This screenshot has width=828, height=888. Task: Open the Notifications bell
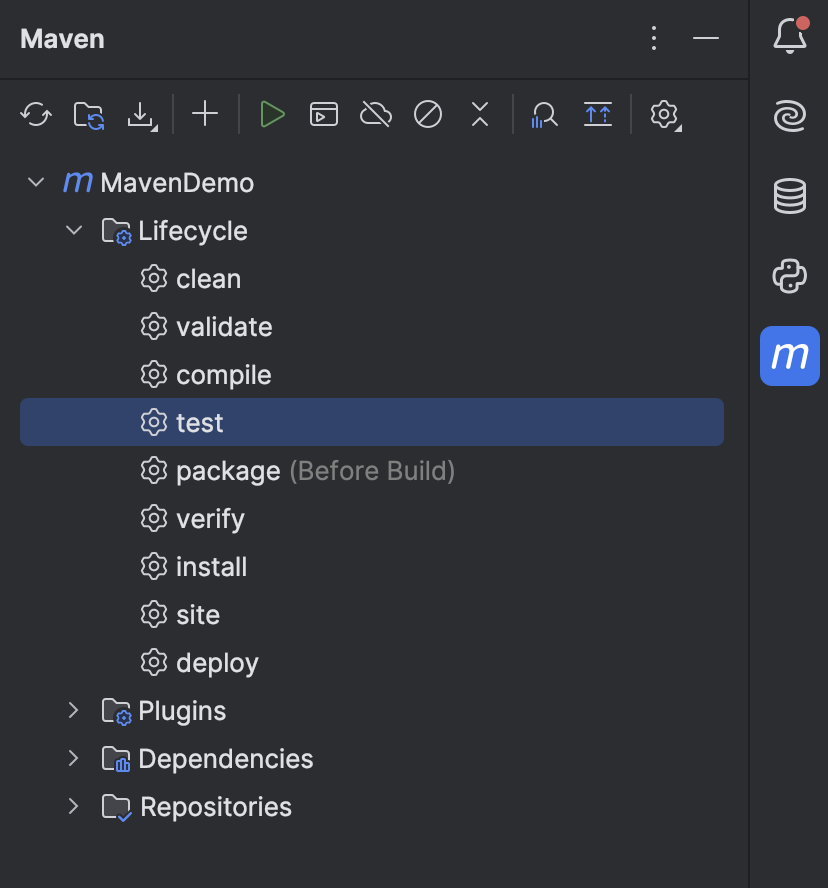[789, 35]
